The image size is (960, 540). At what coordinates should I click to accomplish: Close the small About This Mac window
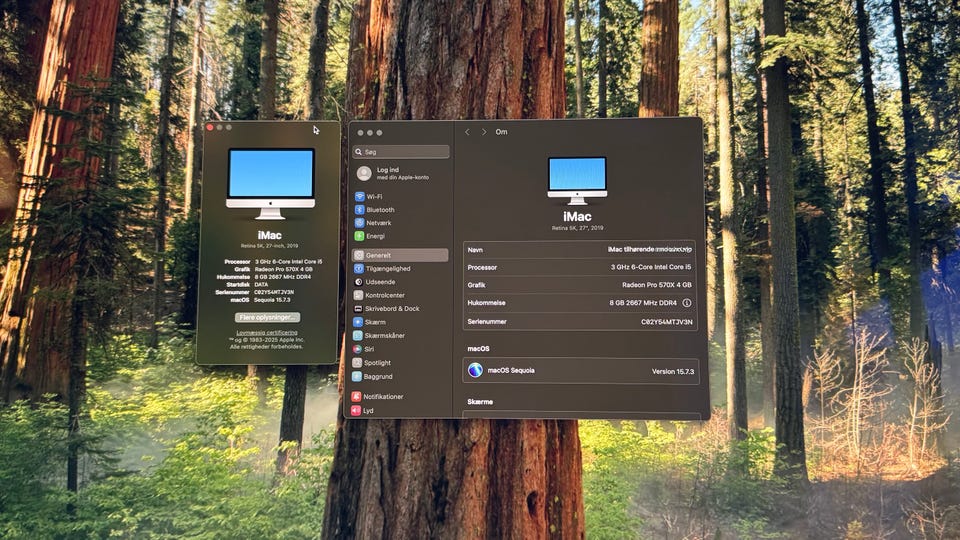[x=210, y=127]
